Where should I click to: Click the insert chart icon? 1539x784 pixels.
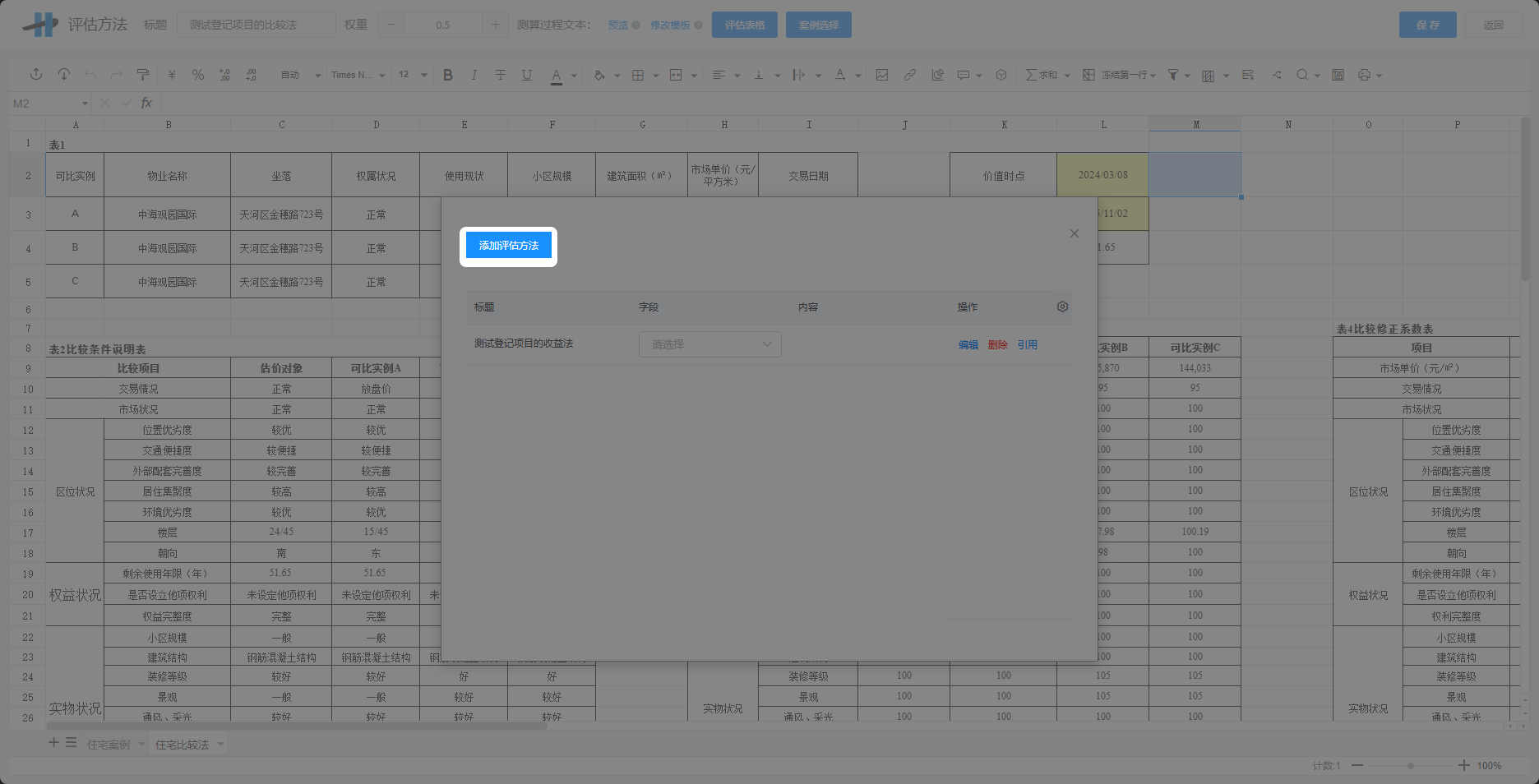(x=937, y=75)
